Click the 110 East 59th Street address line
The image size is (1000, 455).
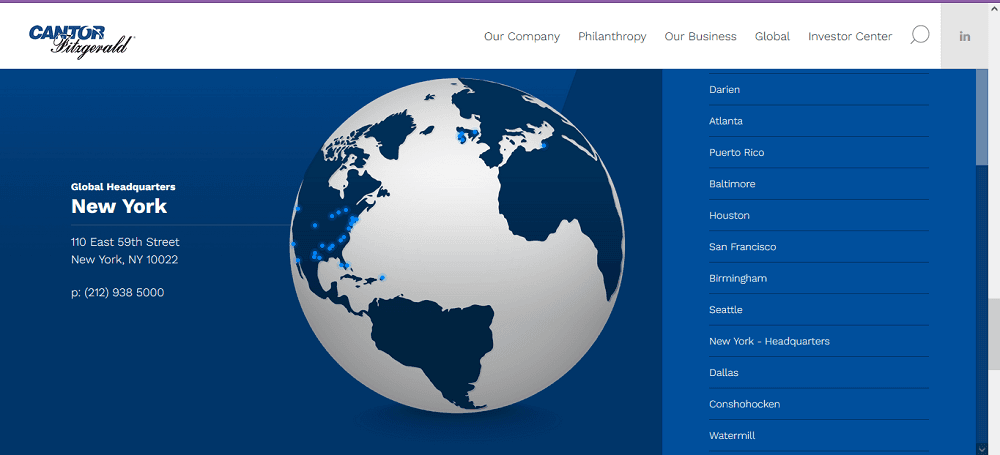[x=125, y=242]
